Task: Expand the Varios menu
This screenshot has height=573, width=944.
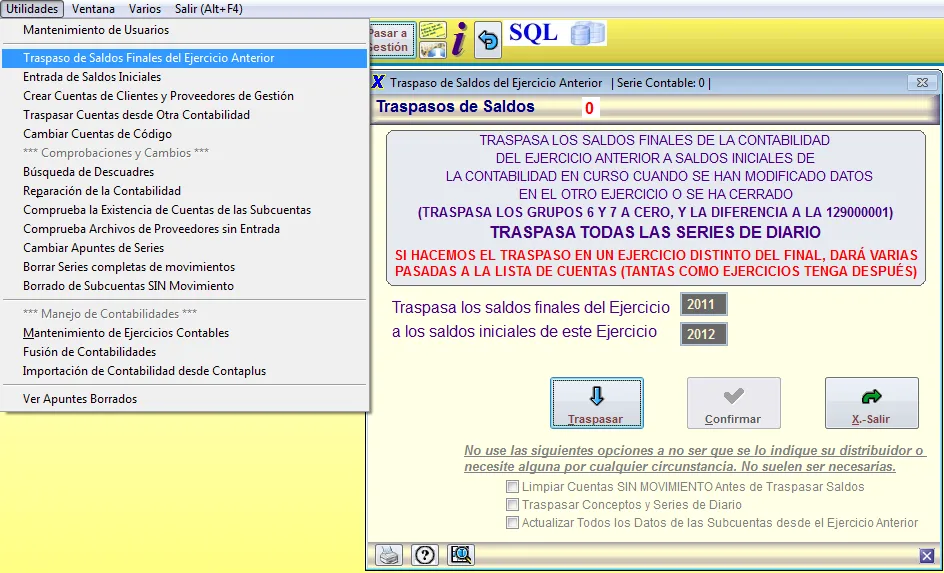Action: [x=145, y=9]
